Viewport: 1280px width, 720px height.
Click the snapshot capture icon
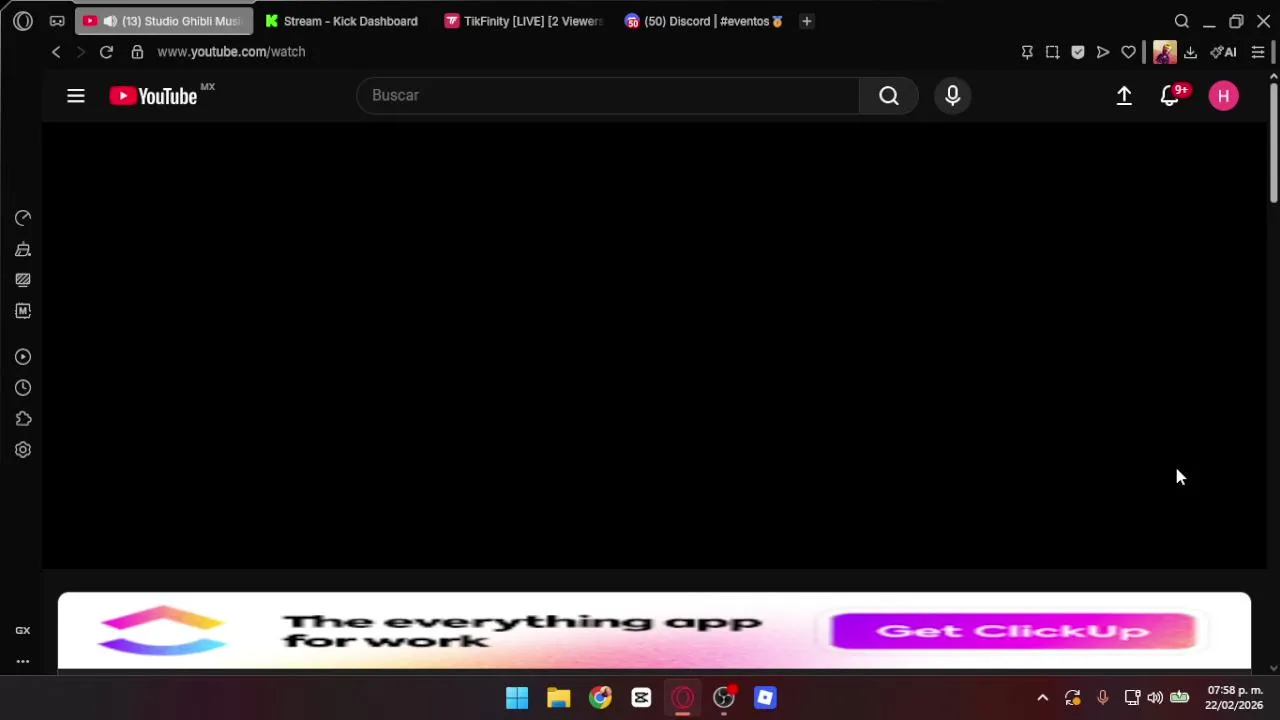(x=1052, y=52)
